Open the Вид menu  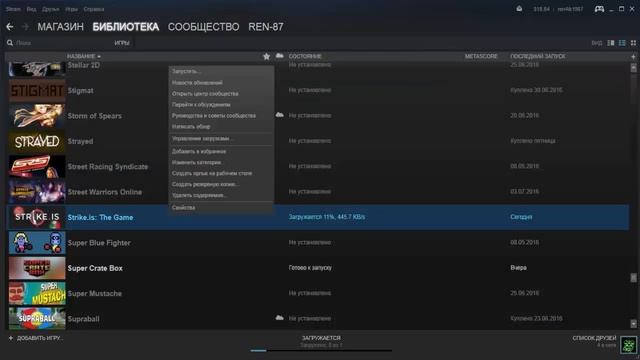pos(31,9)
